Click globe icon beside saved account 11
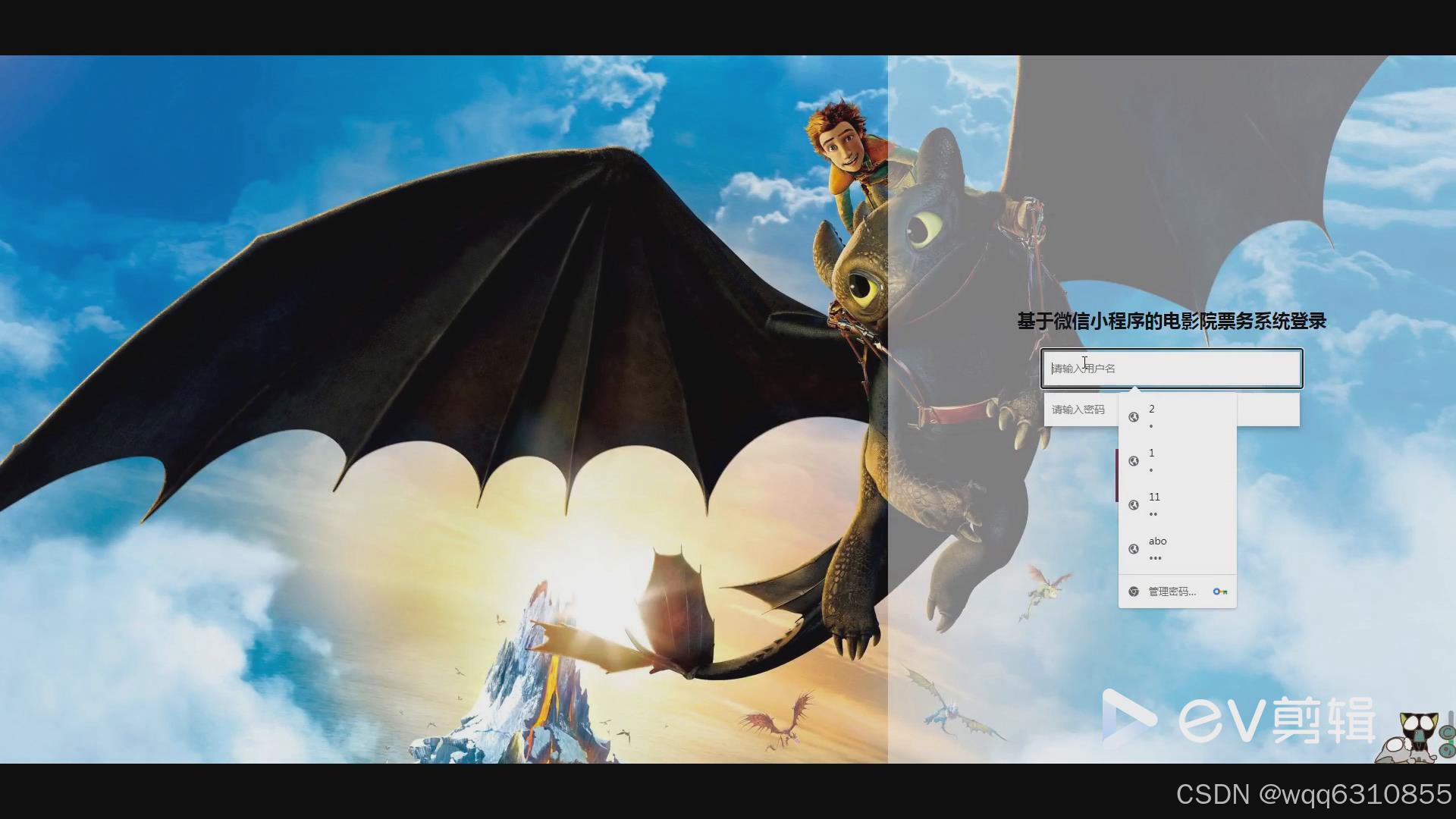 click(1134, 505)
